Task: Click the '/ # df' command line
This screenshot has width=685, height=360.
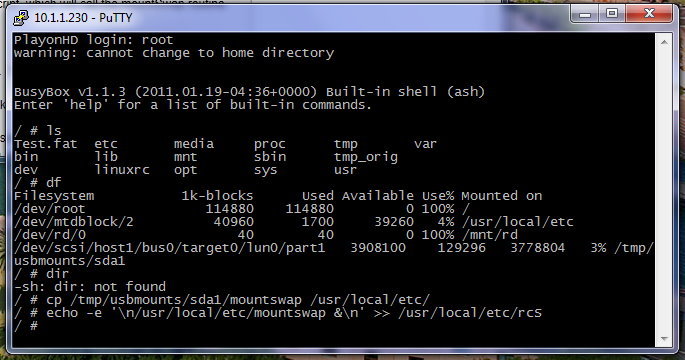Action: (x=38, y=183)
